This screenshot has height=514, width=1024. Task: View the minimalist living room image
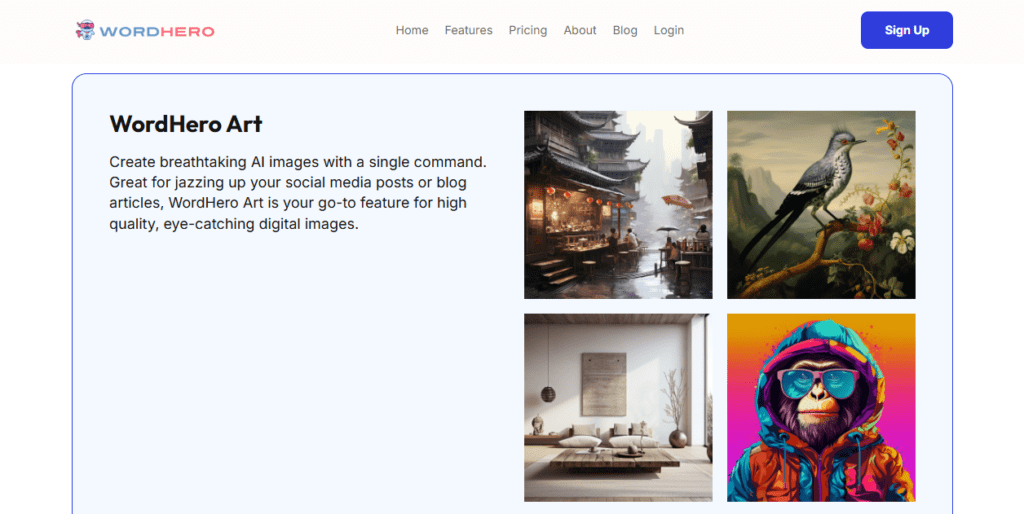pos(618,407)
